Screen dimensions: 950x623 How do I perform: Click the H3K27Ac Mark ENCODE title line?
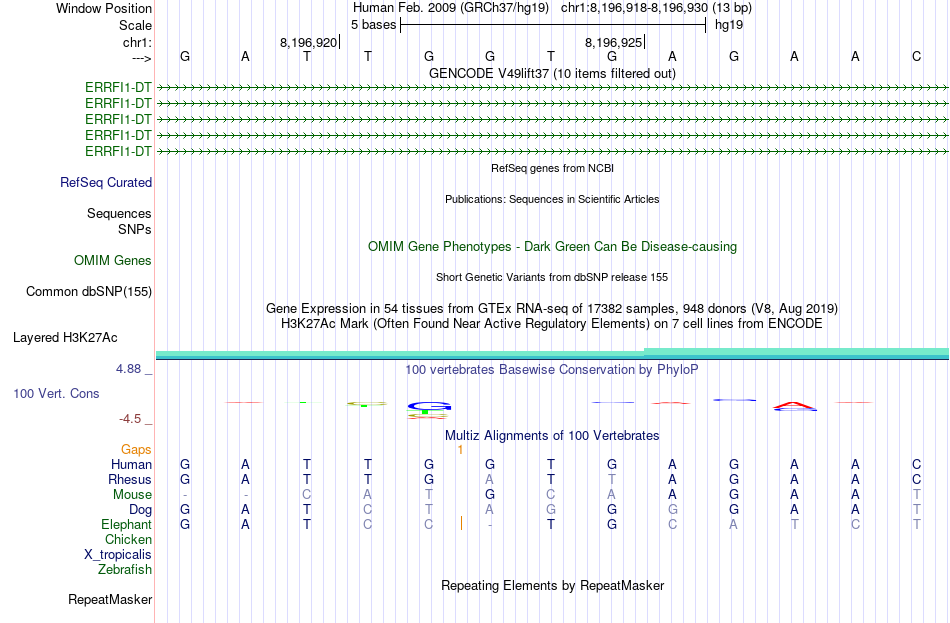(x=552, y=324)
